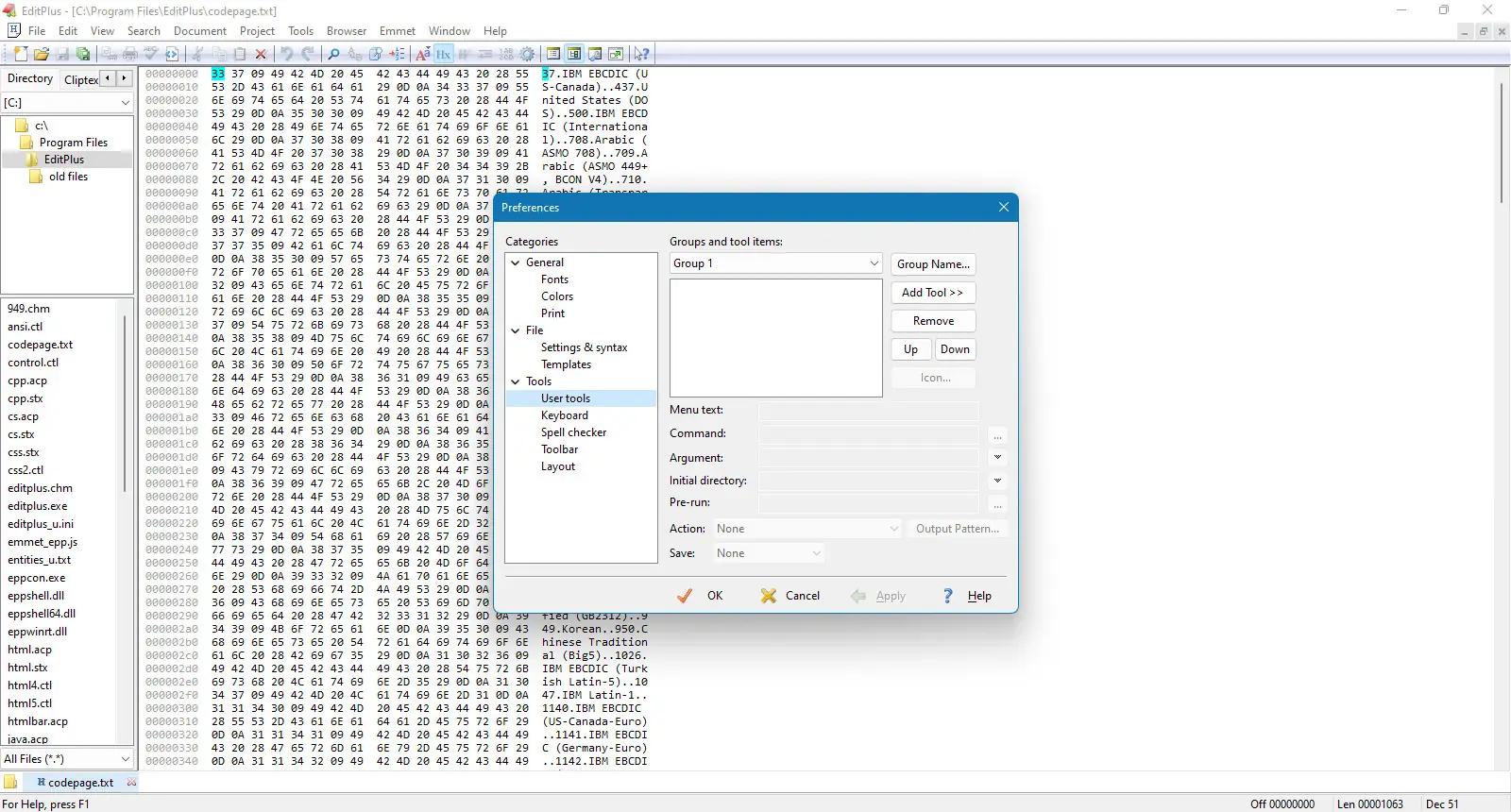
Task: Create a new file from the toolbar
Action: [21, 54]
